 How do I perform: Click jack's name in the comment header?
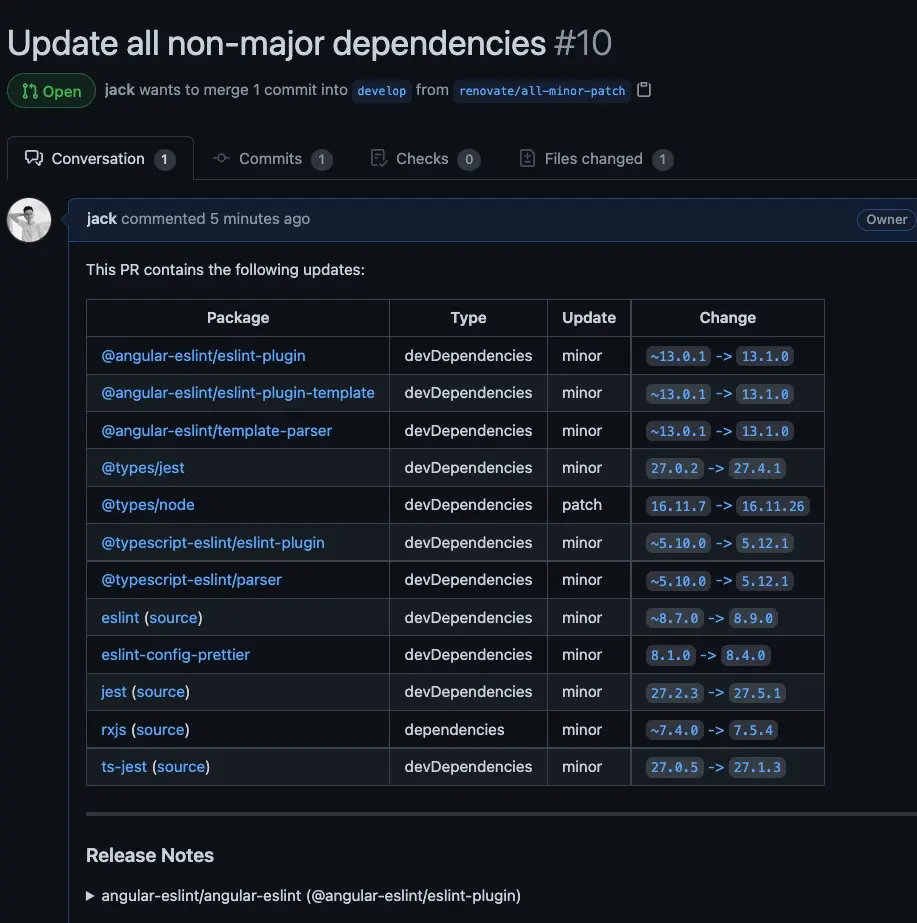coord(102,218)
